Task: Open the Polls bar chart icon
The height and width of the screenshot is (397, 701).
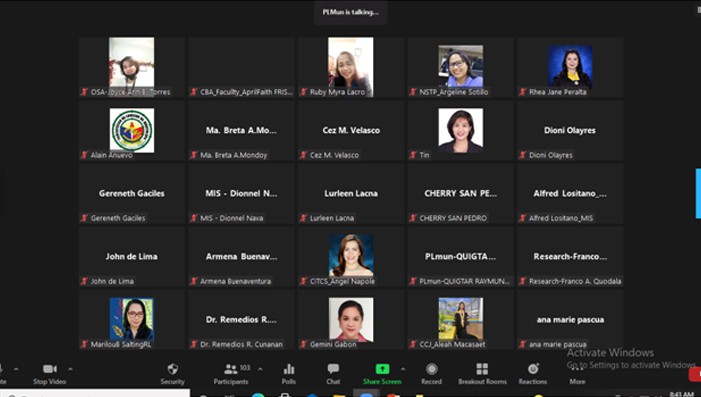Action: point(289,369)
